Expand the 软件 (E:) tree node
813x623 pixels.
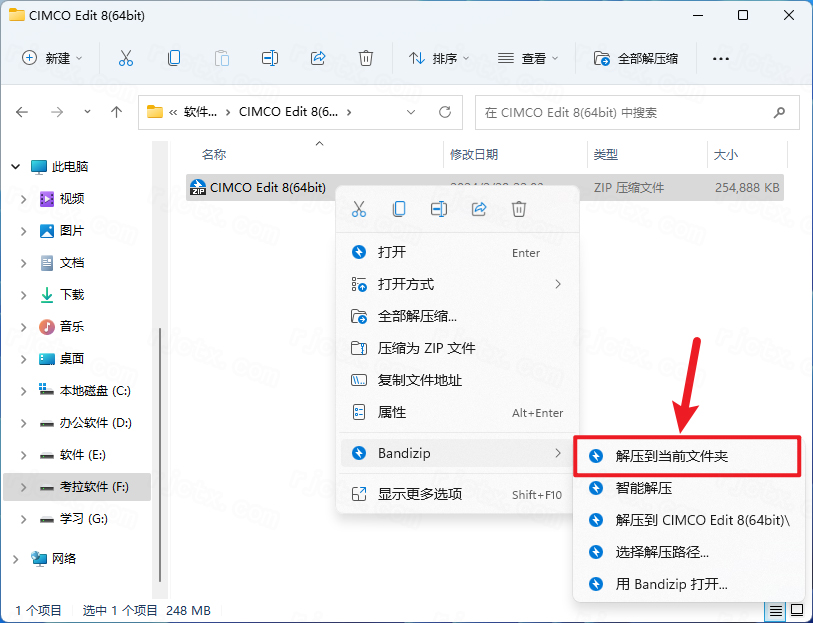tap(23, 455)
